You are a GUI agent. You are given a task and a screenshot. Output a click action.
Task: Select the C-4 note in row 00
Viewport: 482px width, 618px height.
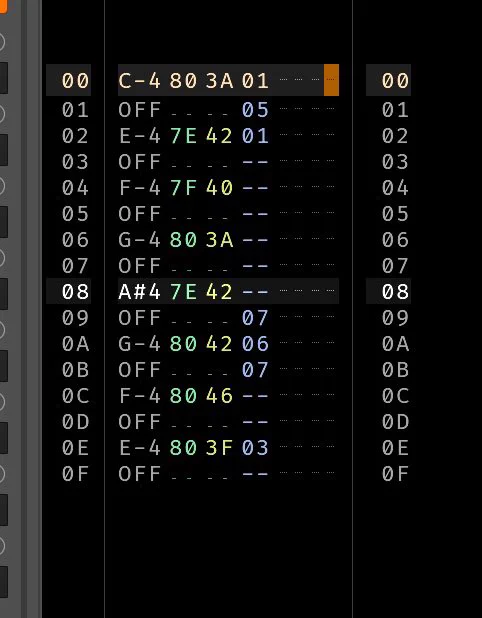click(x=140, y=81)
